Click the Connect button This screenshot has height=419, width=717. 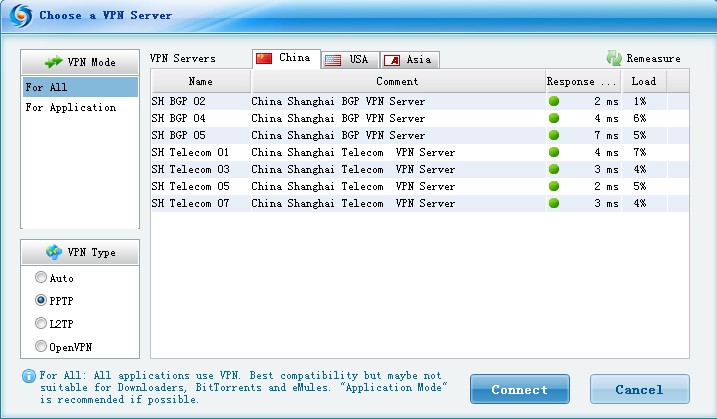tap(520, 389)
